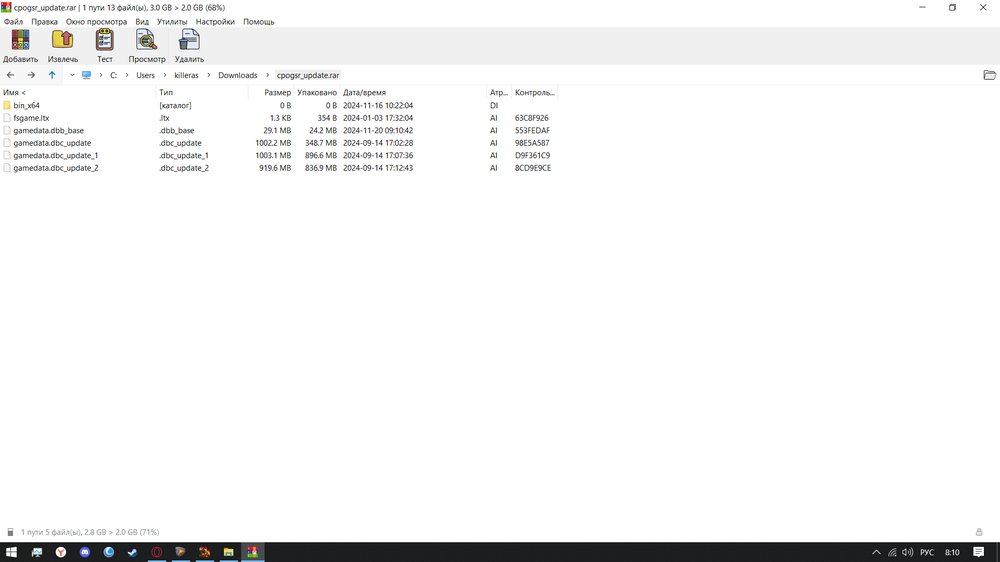Go up one level with blue arrow
1000x562 pixels.
tap(52, 75)
